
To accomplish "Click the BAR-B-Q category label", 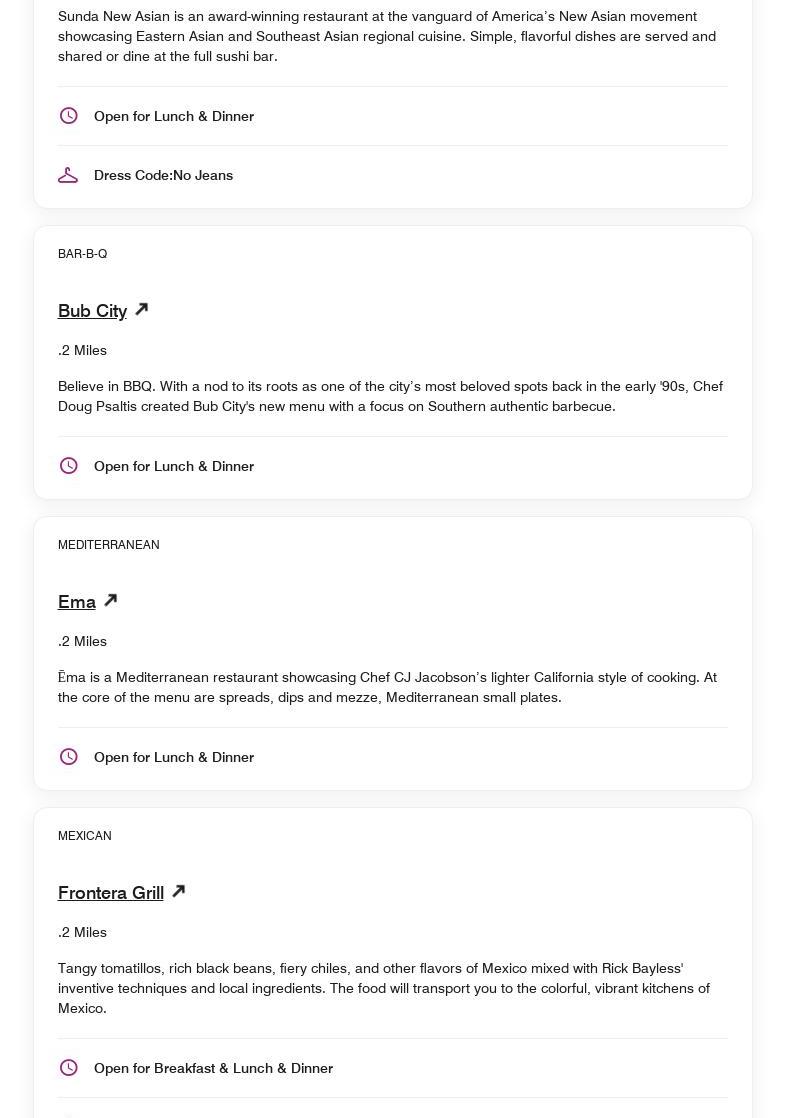I will tap(83, 254).
